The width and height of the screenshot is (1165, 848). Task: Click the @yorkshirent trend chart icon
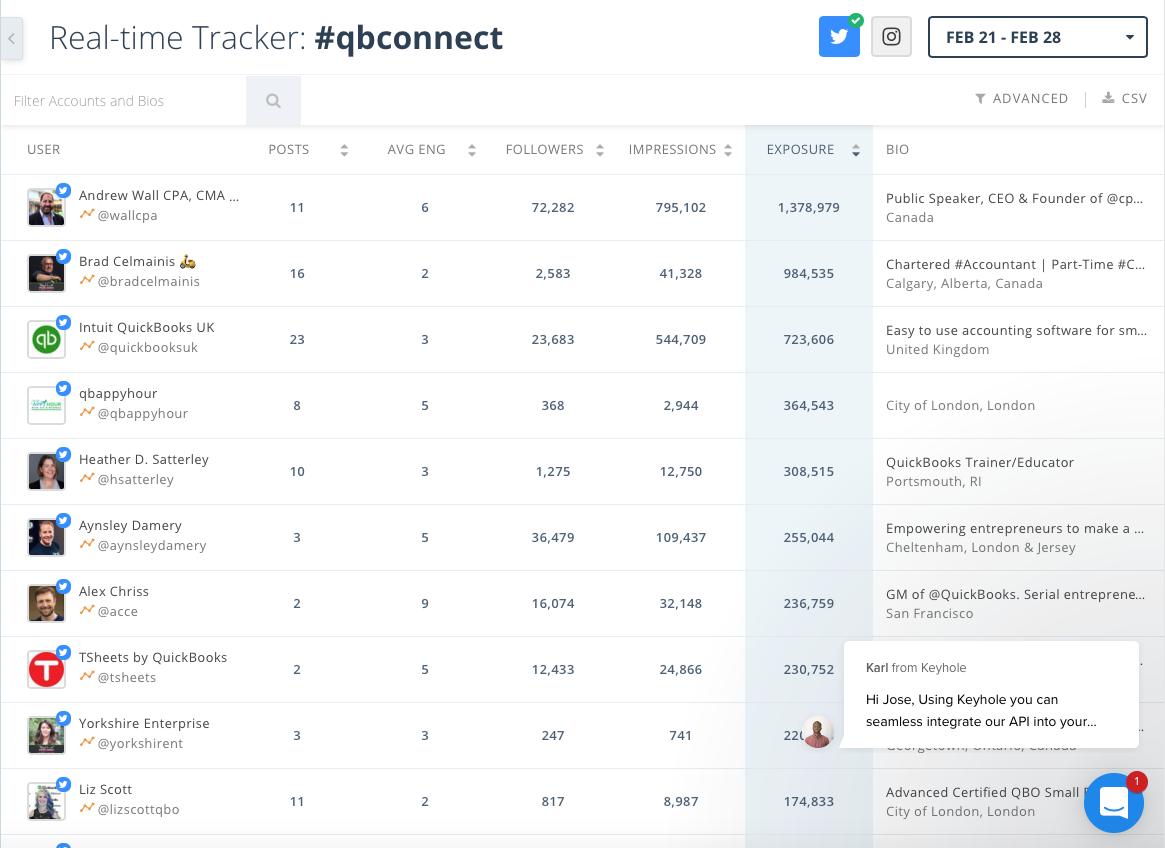pos(87,742)
